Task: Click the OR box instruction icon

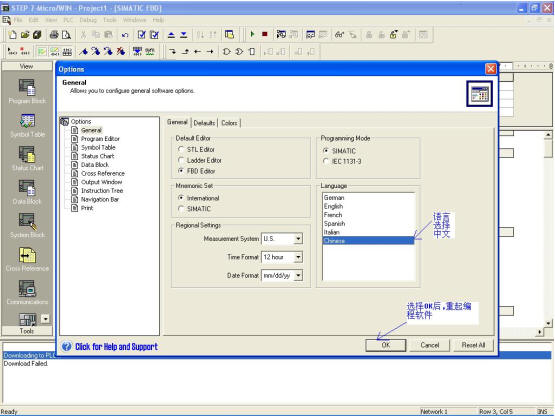Action: point(239,52)
